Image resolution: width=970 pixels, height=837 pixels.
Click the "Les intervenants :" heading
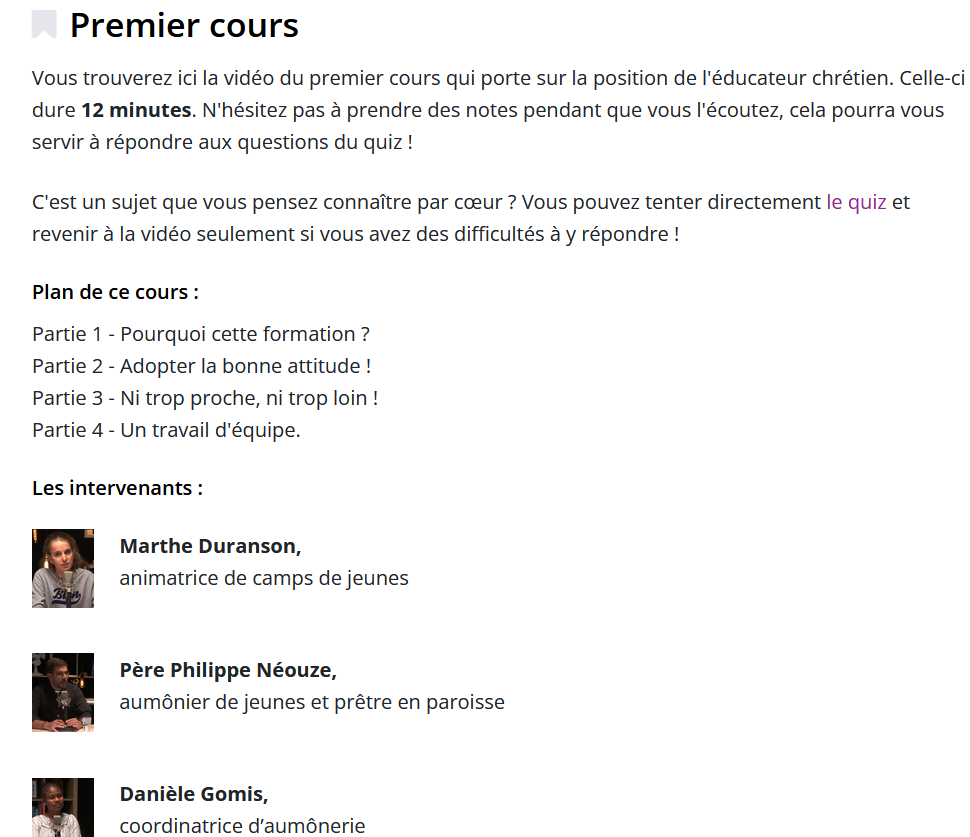point(118,488)
